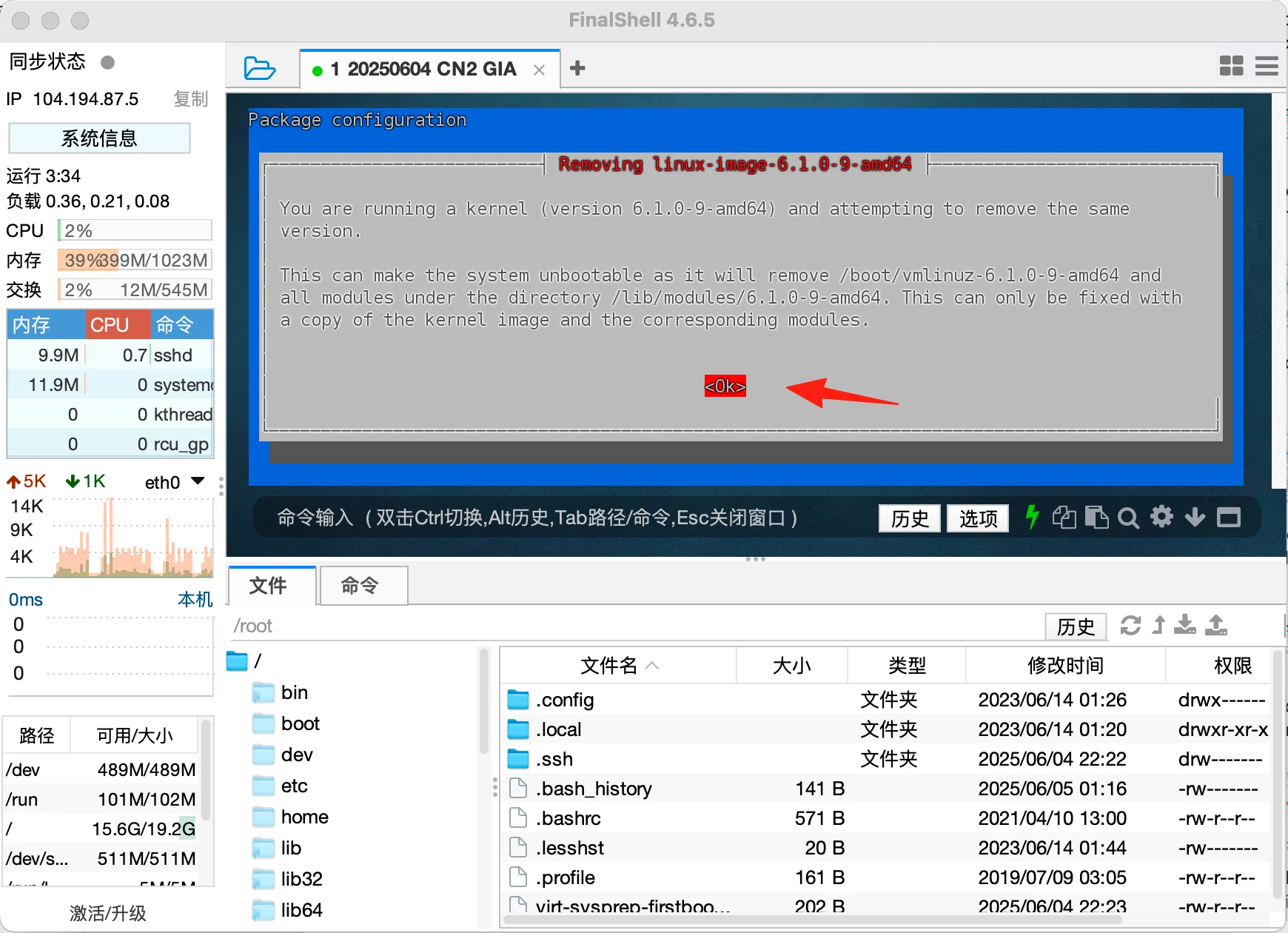Open the command 历史 button

click(910, 518)
